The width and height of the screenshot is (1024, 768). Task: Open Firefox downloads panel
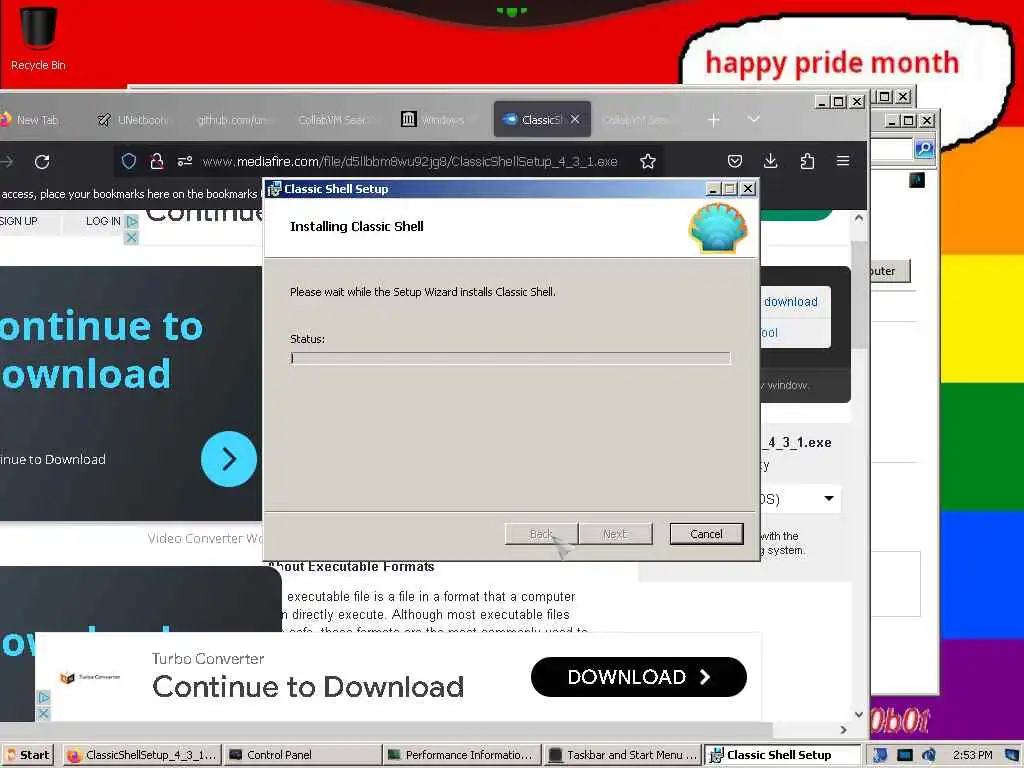(771, 161)
